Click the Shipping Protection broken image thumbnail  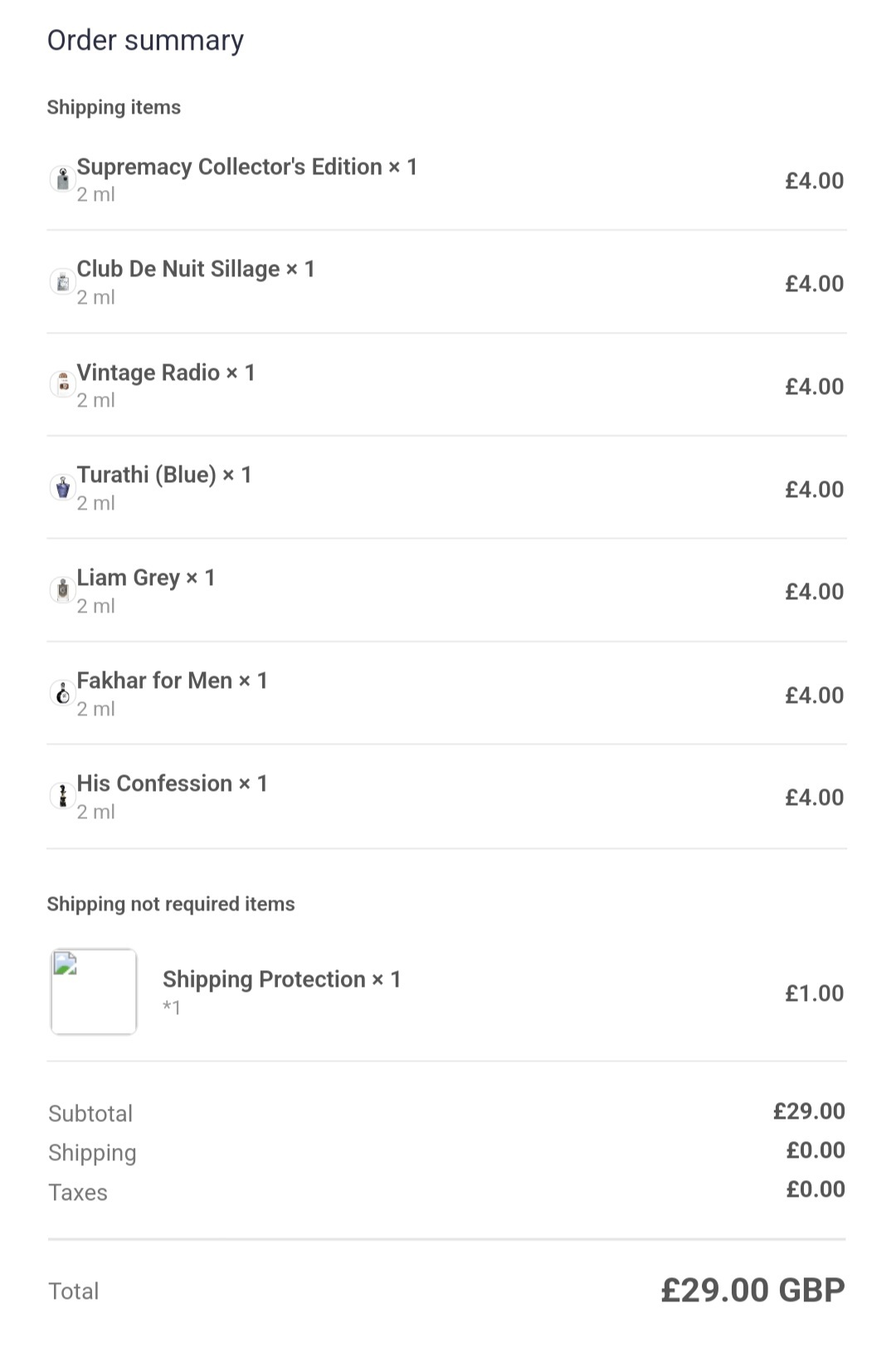(x=94, y=992)
